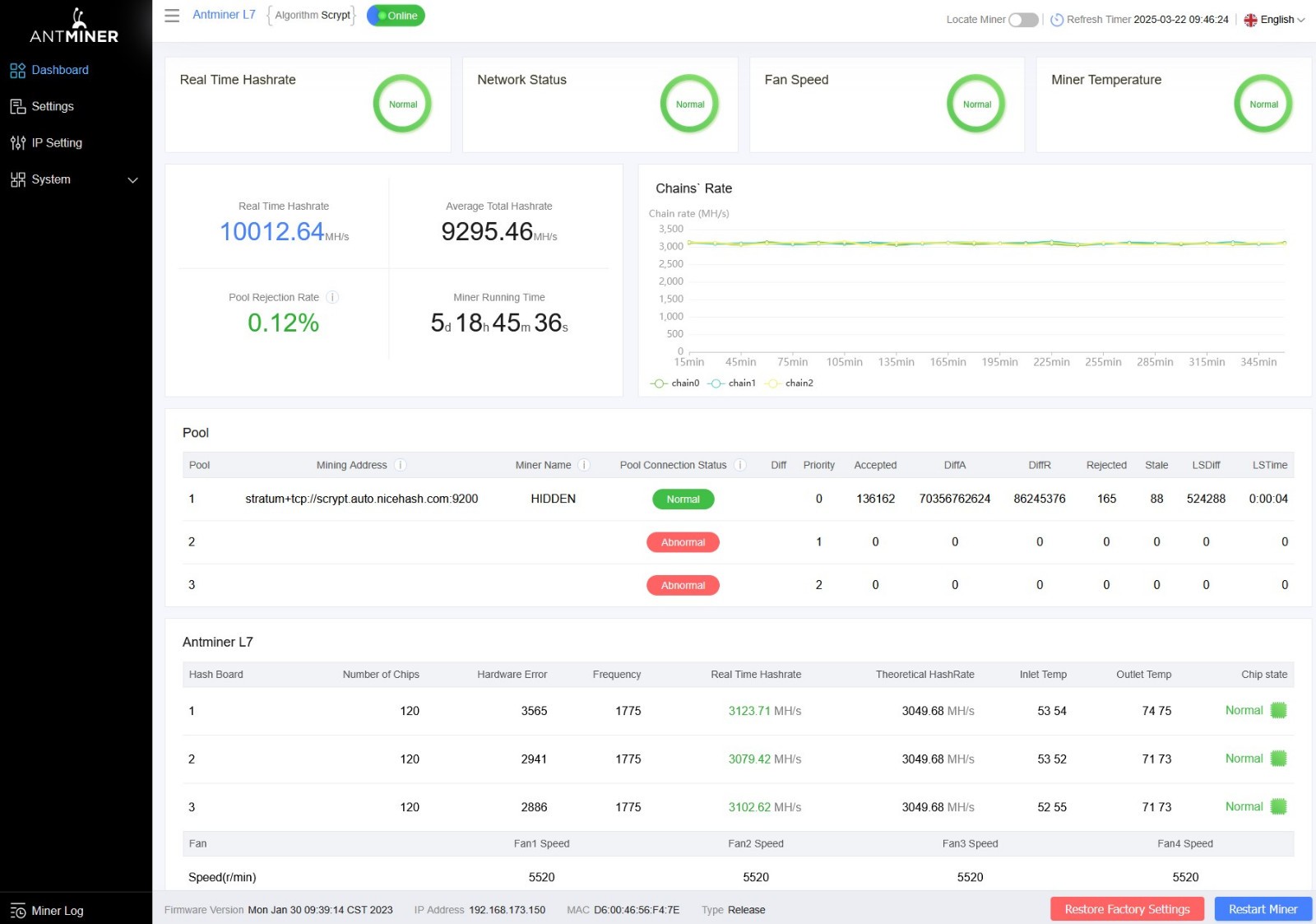Click hash board 1 hashrate 3123.71 MH/s
Viewport: 1316px width, 924px height.
(x=764, y=711)
